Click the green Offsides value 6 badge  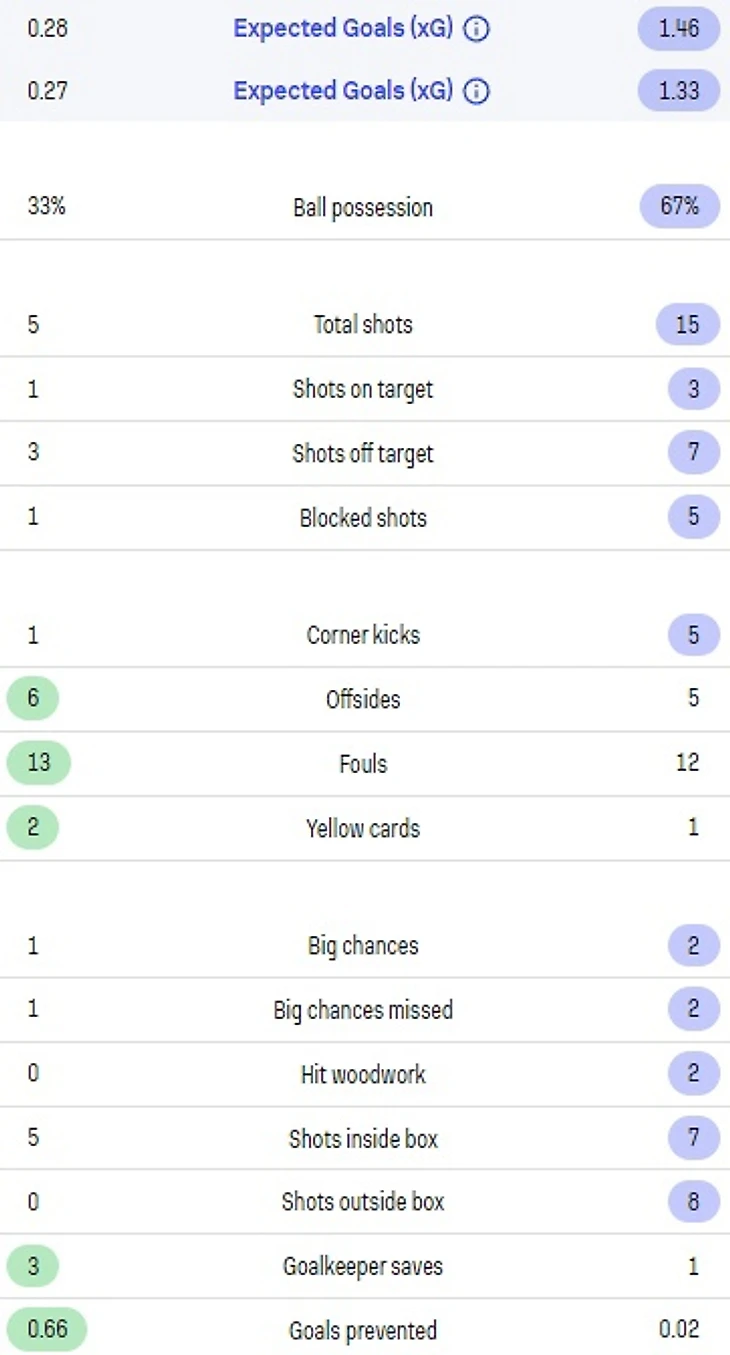point(33,699)
